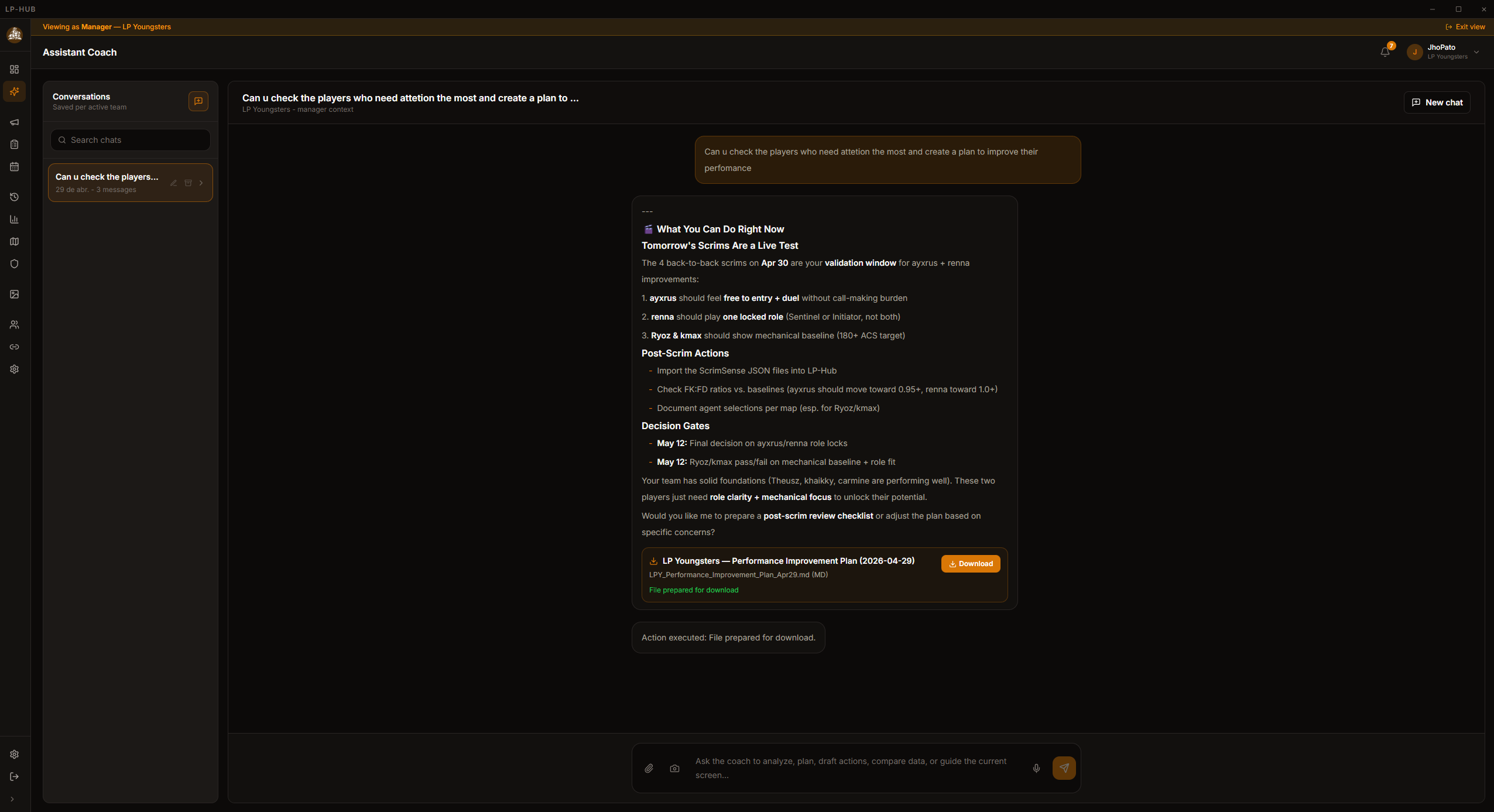Screen dimensions: 1494x812
Task: Click the J user avatar circle
Action: pyautogui.click(x=1415, y=52)
